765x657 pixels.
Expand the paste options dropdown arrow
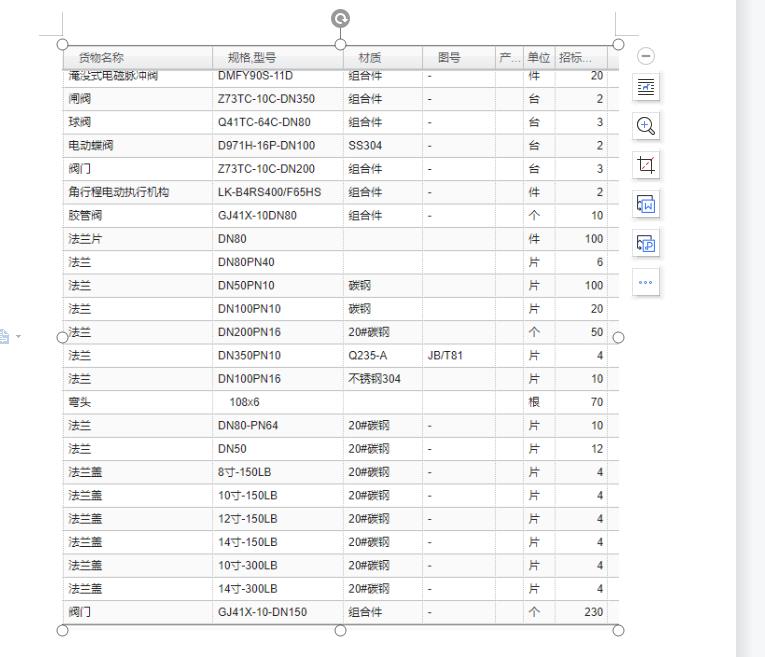pyautogui.click(x=18, y=337)
